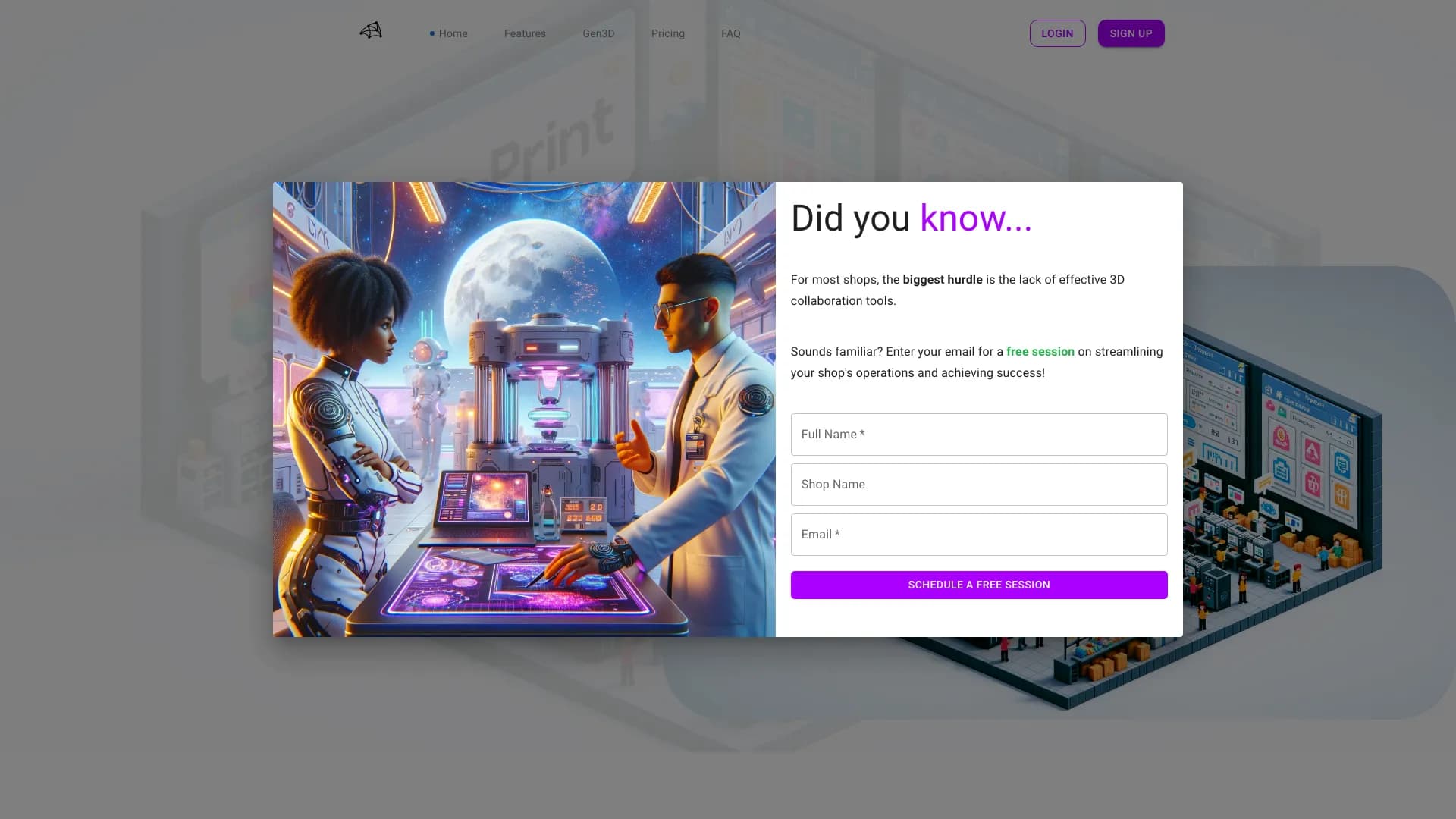The width and height of the screenshot is (1456, 819).
Task: Click the faded "Print" text in the background
Action: pyautogui.click(x=552, y=140)
